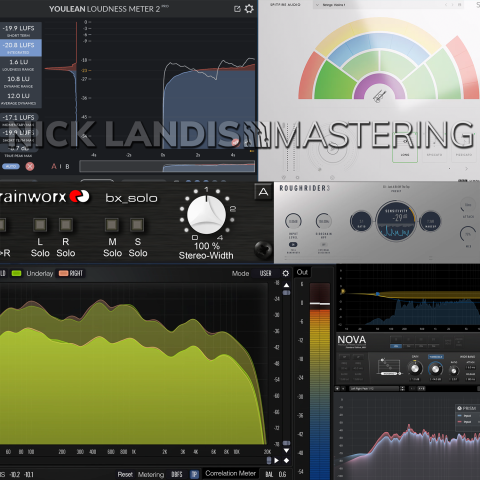Click the RoughRider Input Level knob
Image resolution: width=480 pixels, height=480 pixels.
293,221
